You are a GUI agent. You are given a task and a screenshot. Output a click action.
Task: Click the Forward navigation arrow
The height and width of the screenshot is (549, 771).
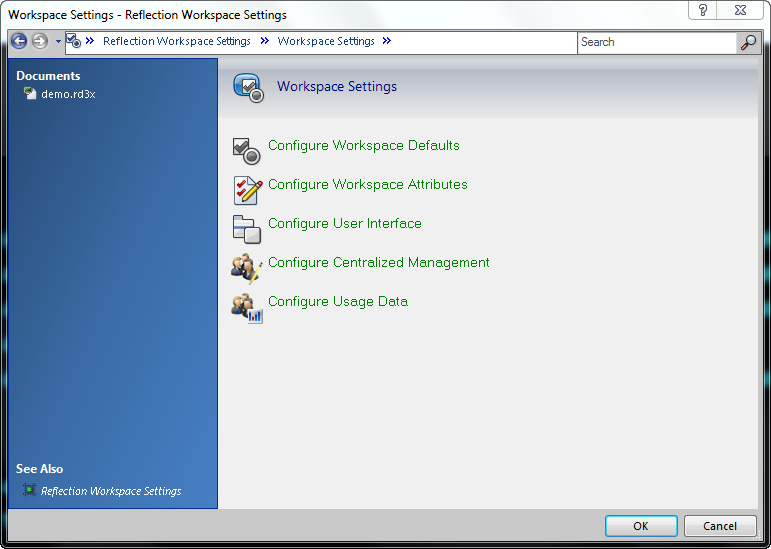tap(40, 41)
